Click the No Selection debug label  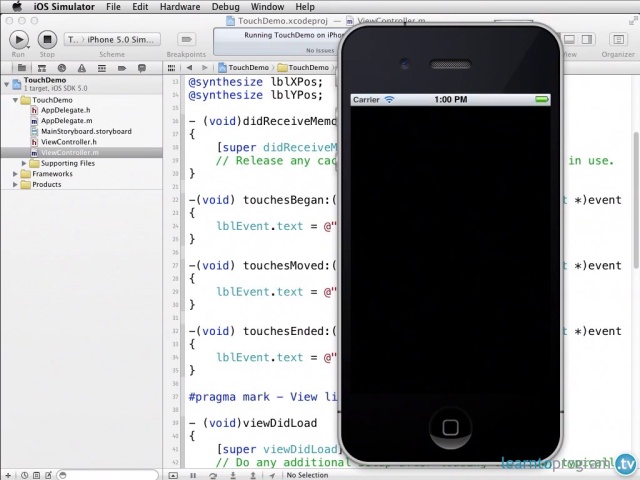(x=307, y=475)
